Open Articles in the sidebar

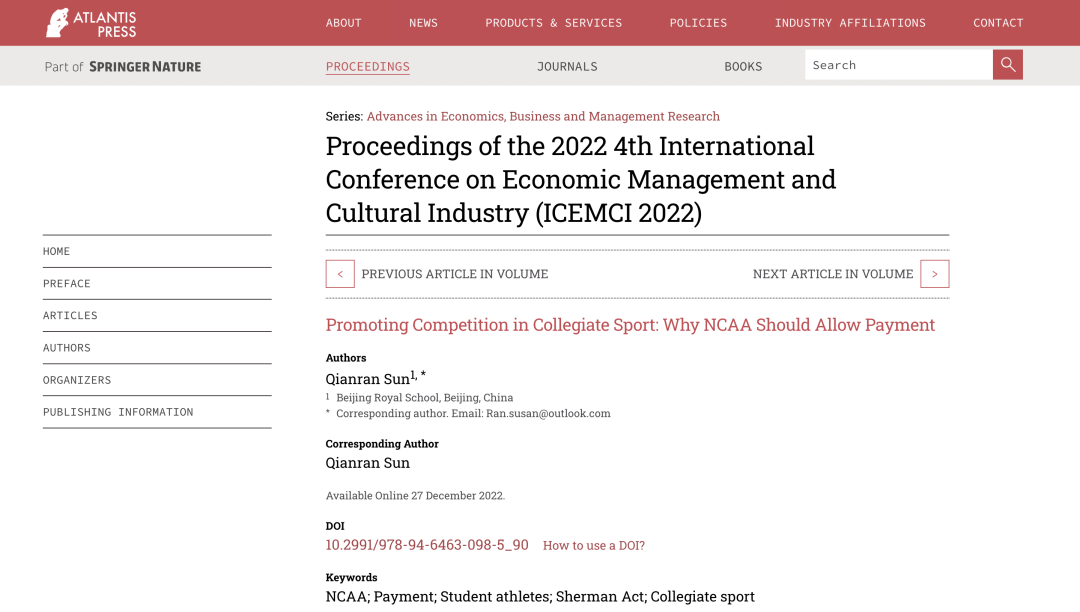[x=70, y=316]
